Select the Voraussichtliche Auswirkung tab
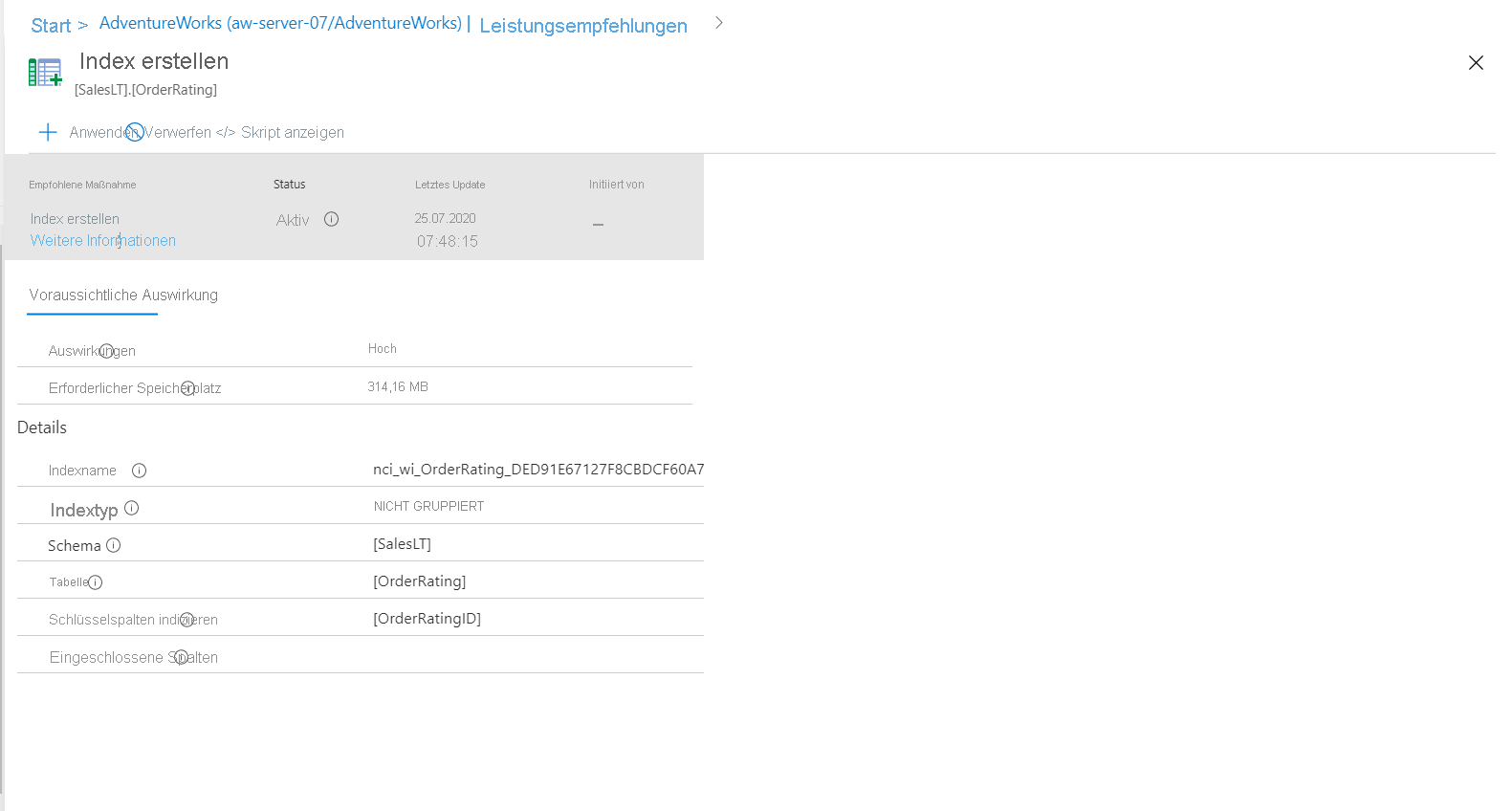Viewport: 1512px width, 811px height. (x=123, y=295)
